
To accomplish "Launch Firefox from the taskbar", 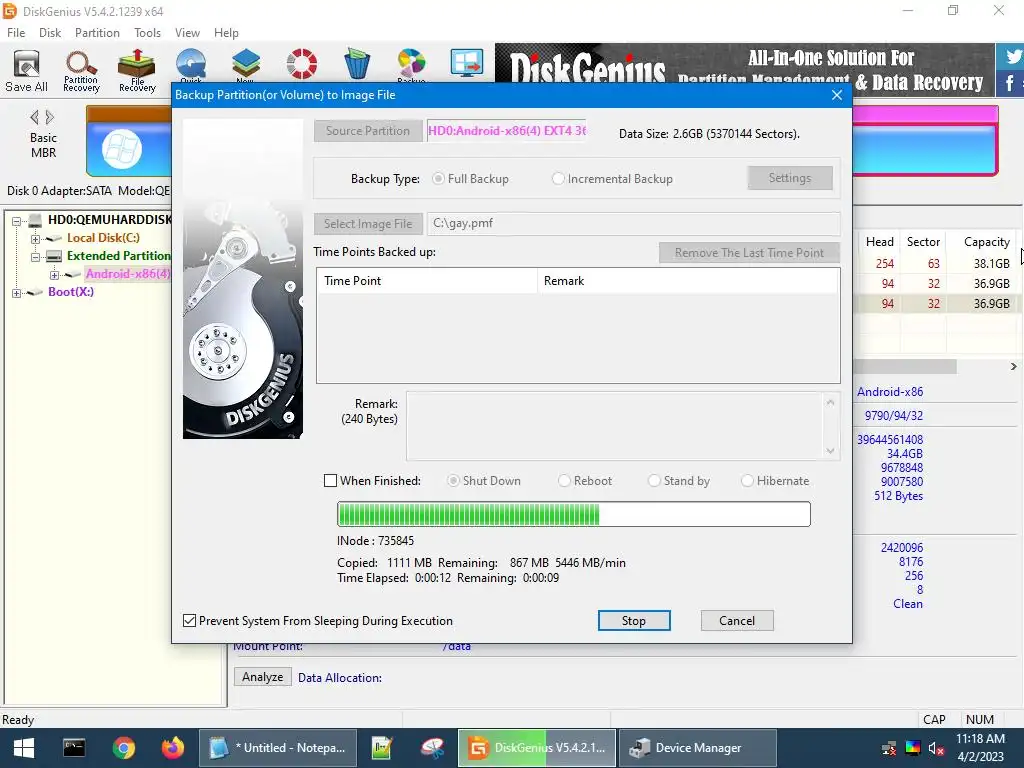I will (x=173, y=748).
